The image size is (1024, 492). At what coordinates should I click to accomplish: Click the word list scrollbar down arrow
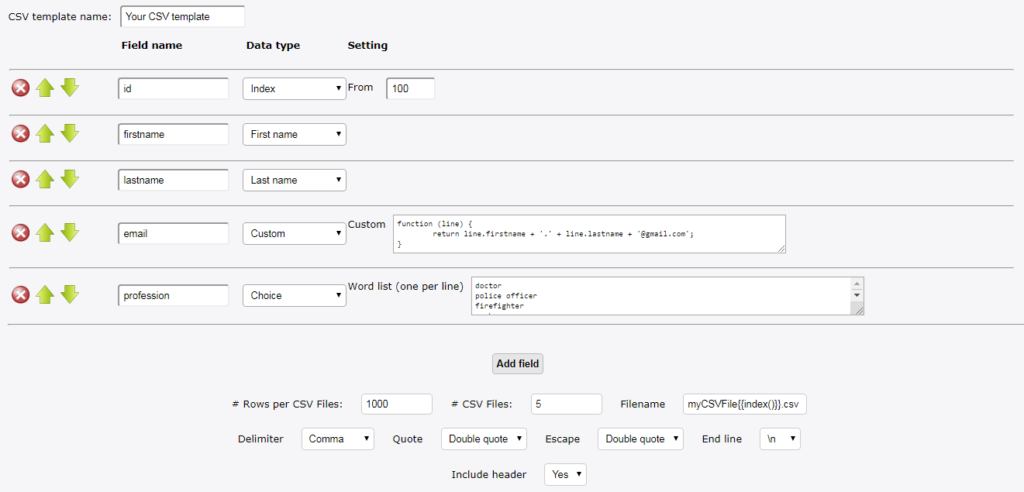[x=857, y=295]
